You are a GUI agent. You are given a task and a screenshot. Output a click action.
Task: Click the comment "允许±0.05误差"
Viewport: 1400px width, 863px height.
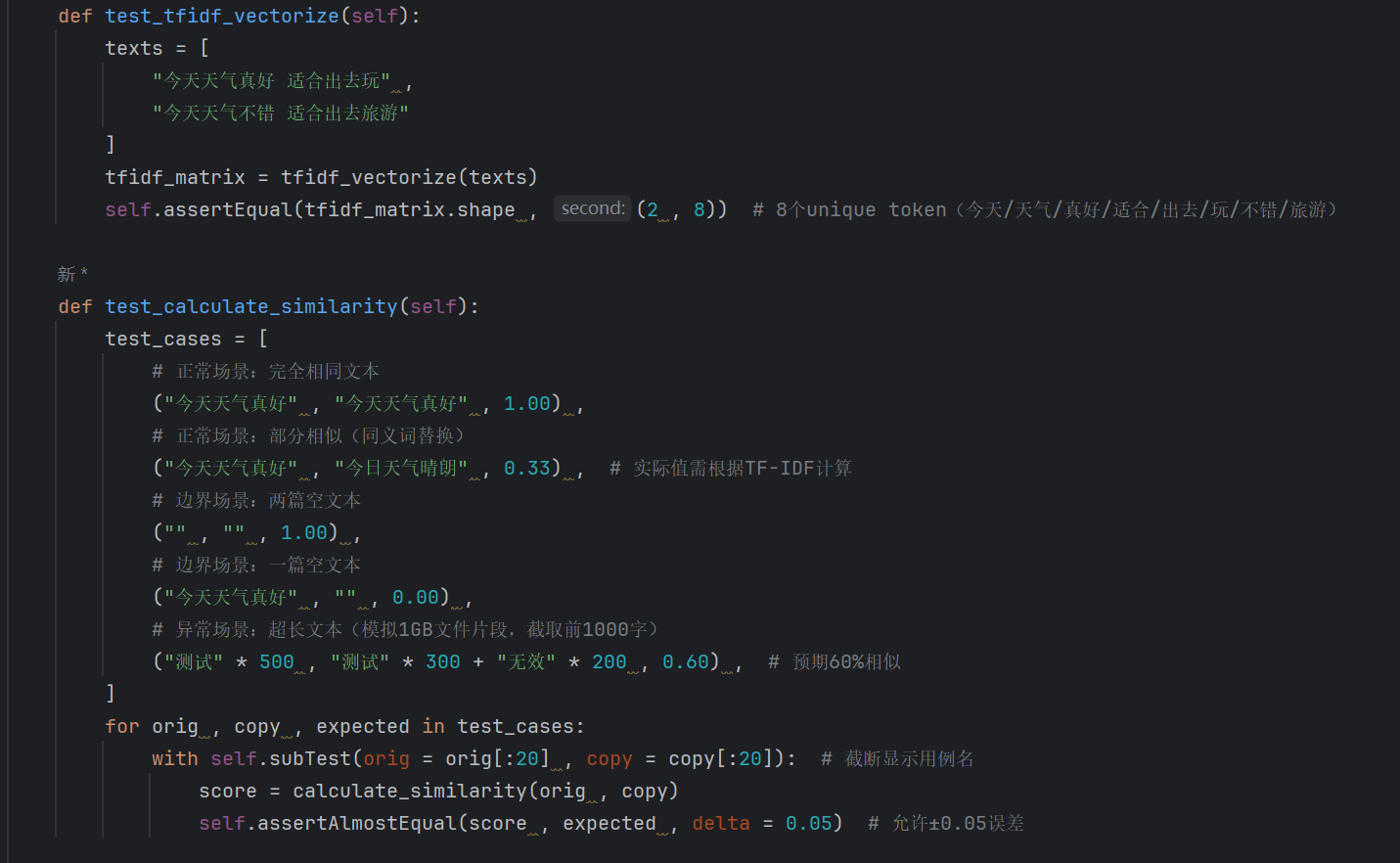point(947,823)
